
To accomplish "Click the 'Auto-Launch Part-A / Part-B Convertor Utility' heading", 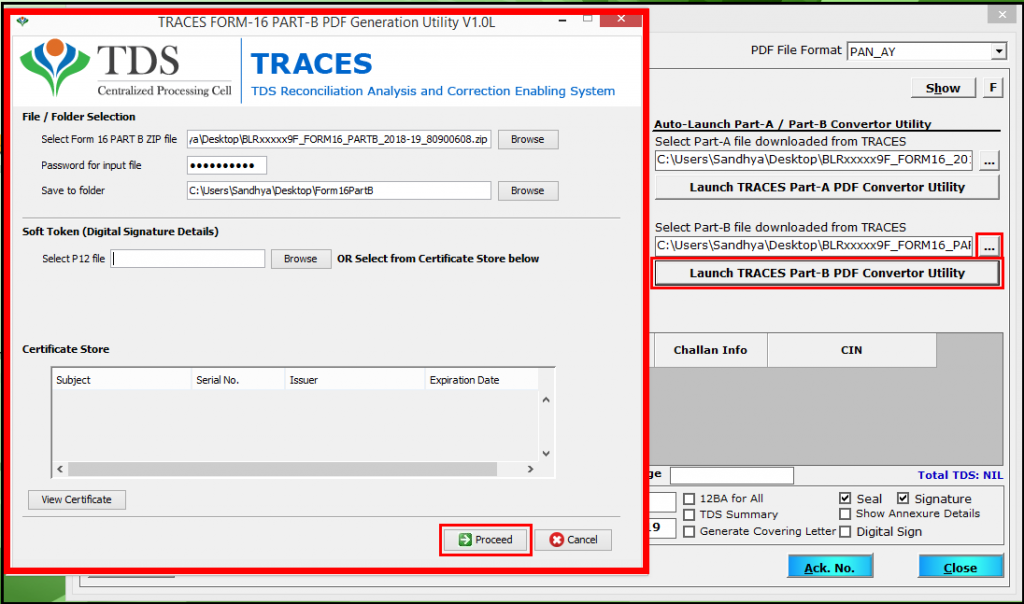I will [x=792, y=123].
